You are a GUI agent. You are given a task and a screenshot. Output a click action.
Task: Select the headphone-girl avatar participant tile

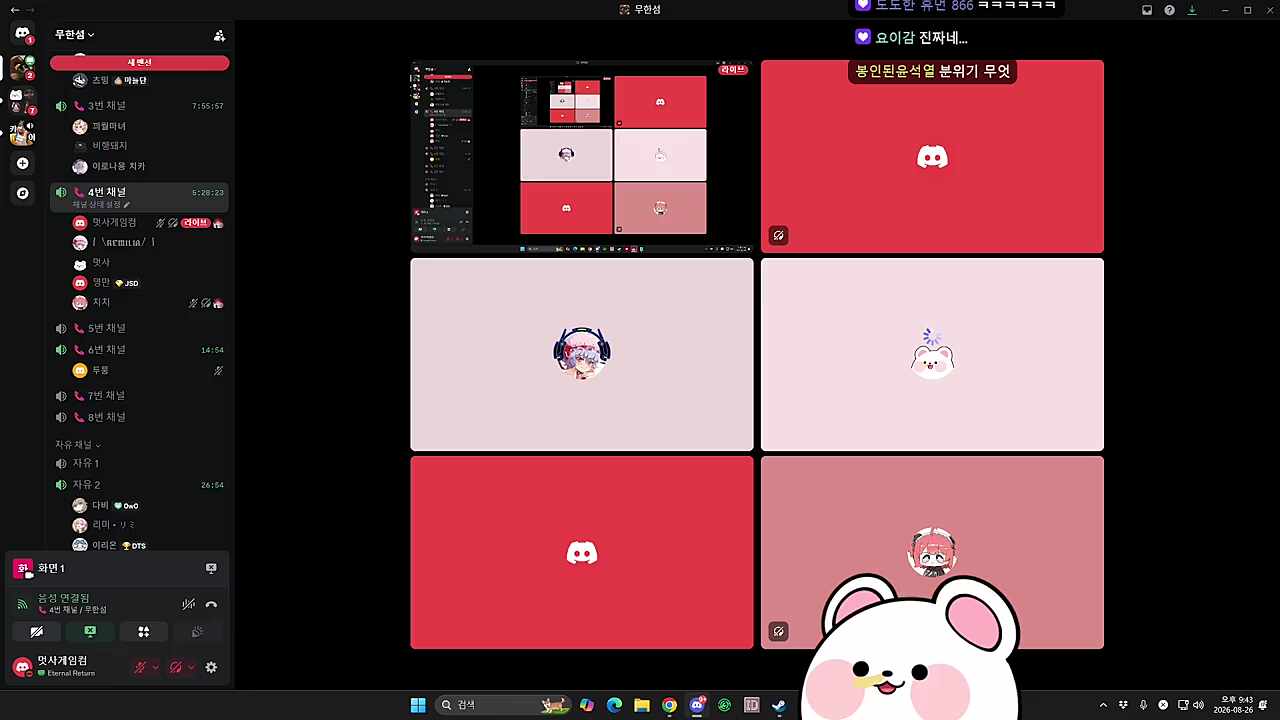(582, 355)
